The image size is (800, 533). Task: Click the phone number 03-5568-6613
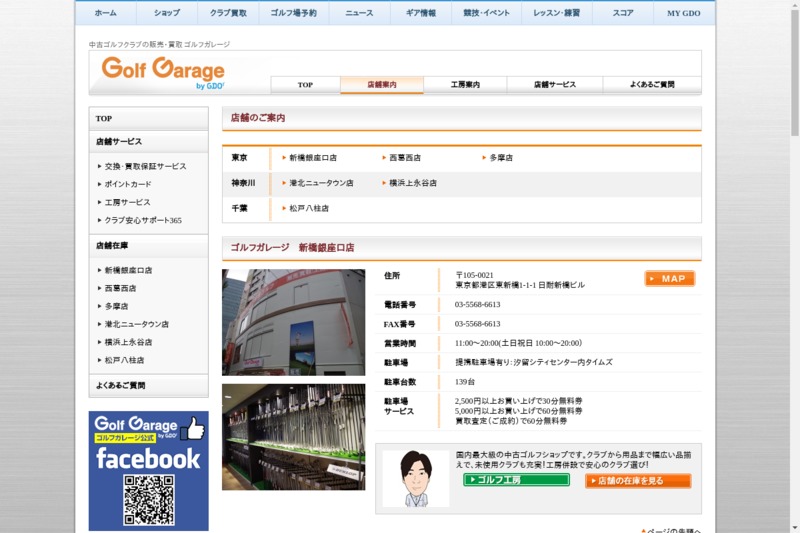[478, 304]
